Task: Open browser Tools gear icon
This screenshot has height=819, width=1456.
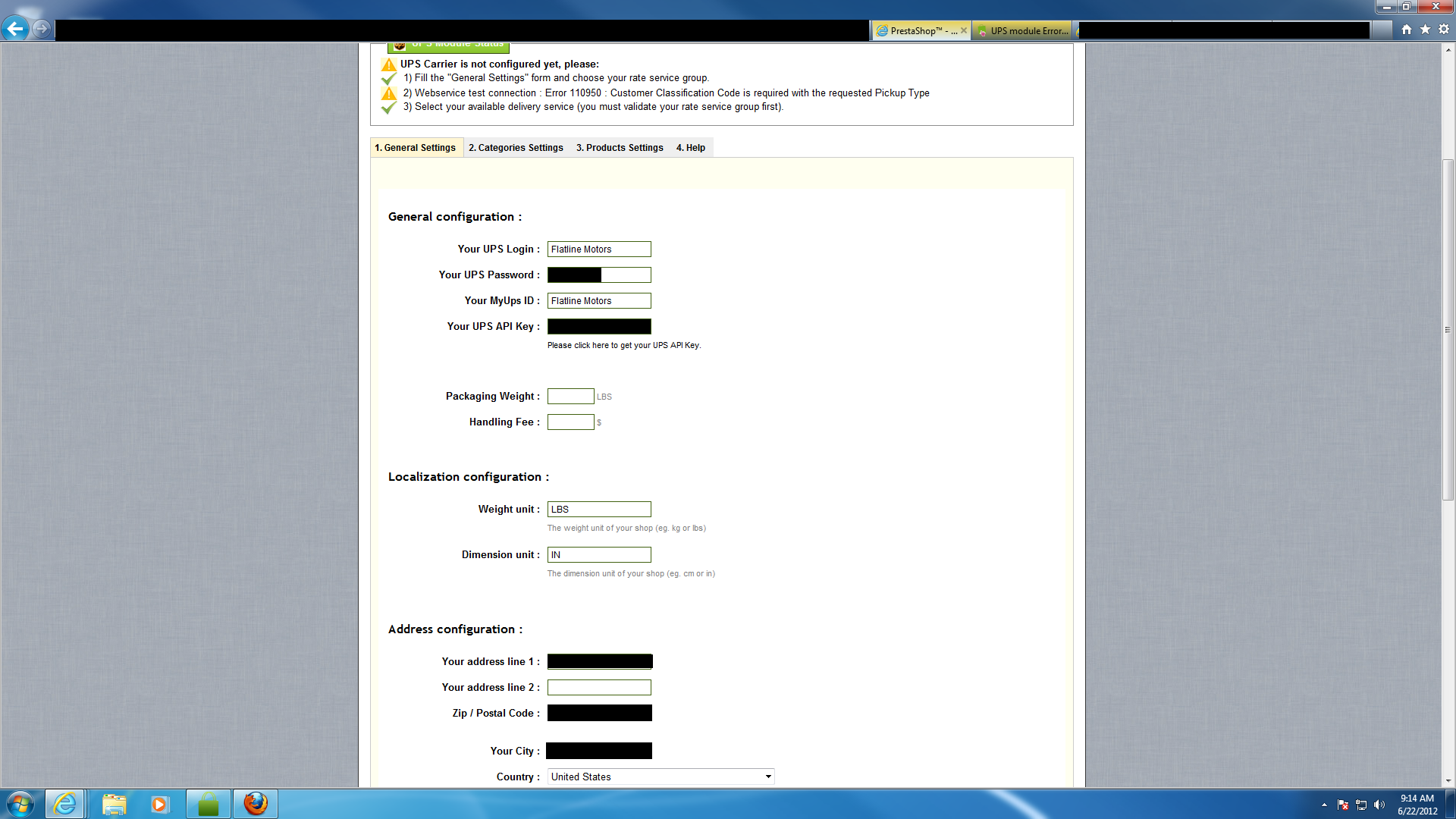Action: click(x=1444, y=30)
